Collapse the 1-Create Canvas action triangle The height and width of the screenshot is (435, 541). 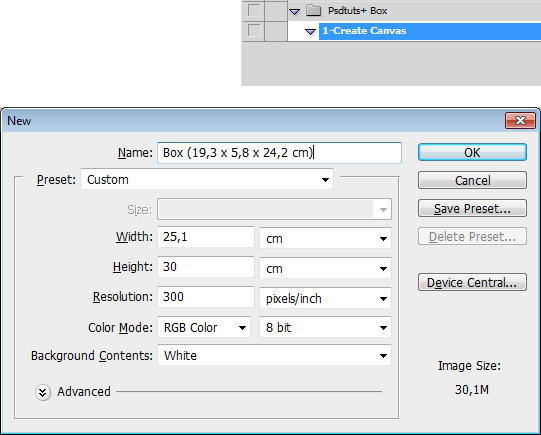click(311, 31)
